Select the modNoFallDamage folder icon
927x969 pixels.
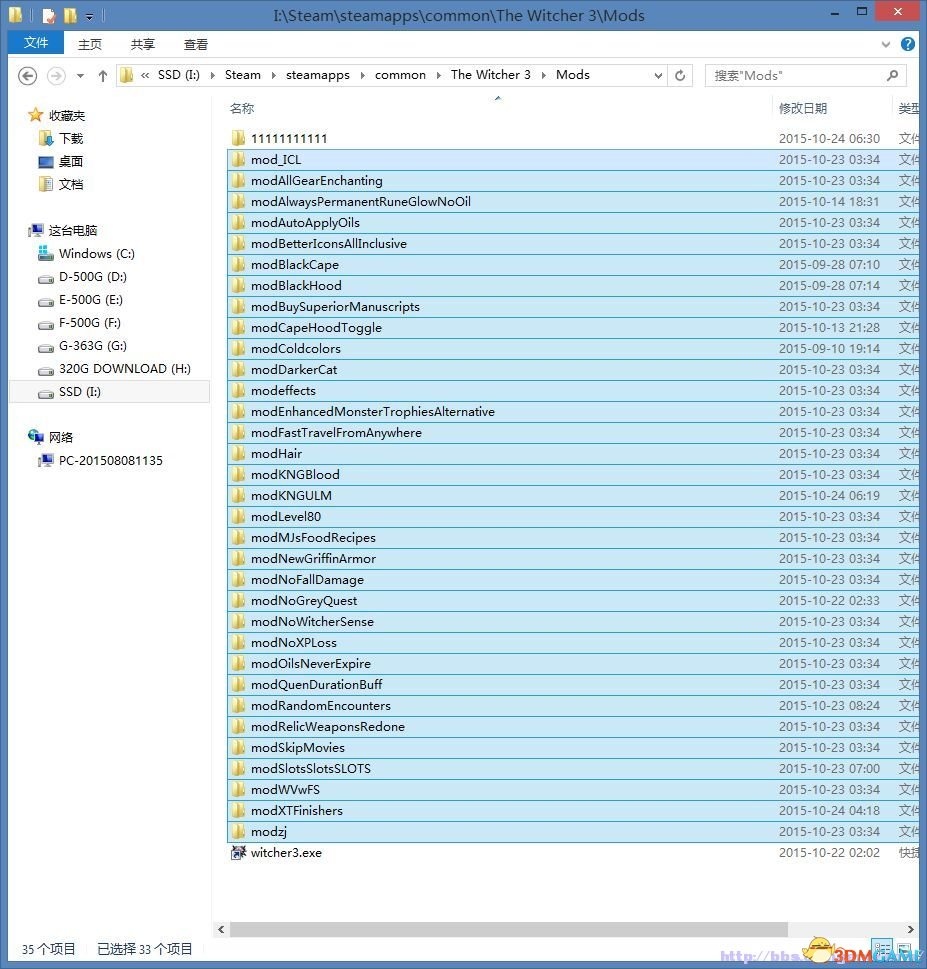[x=238, y=580]
